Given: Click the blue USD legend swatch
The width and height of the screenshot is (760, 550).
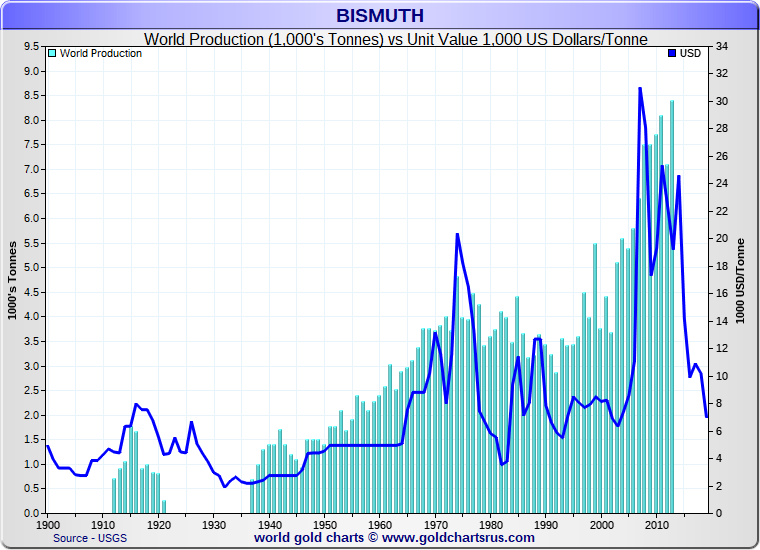Looking at the screenshot, I should [672, 54].
